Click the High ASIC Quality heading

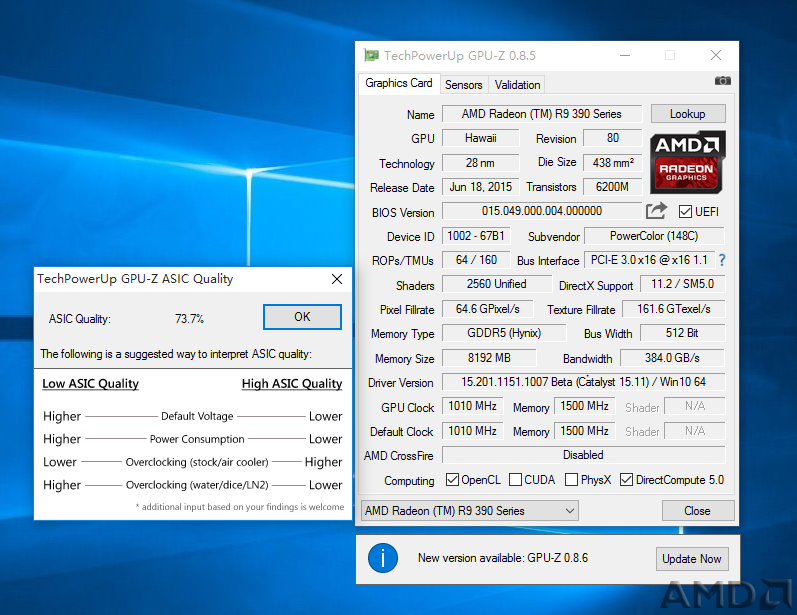tap(292, 383)
